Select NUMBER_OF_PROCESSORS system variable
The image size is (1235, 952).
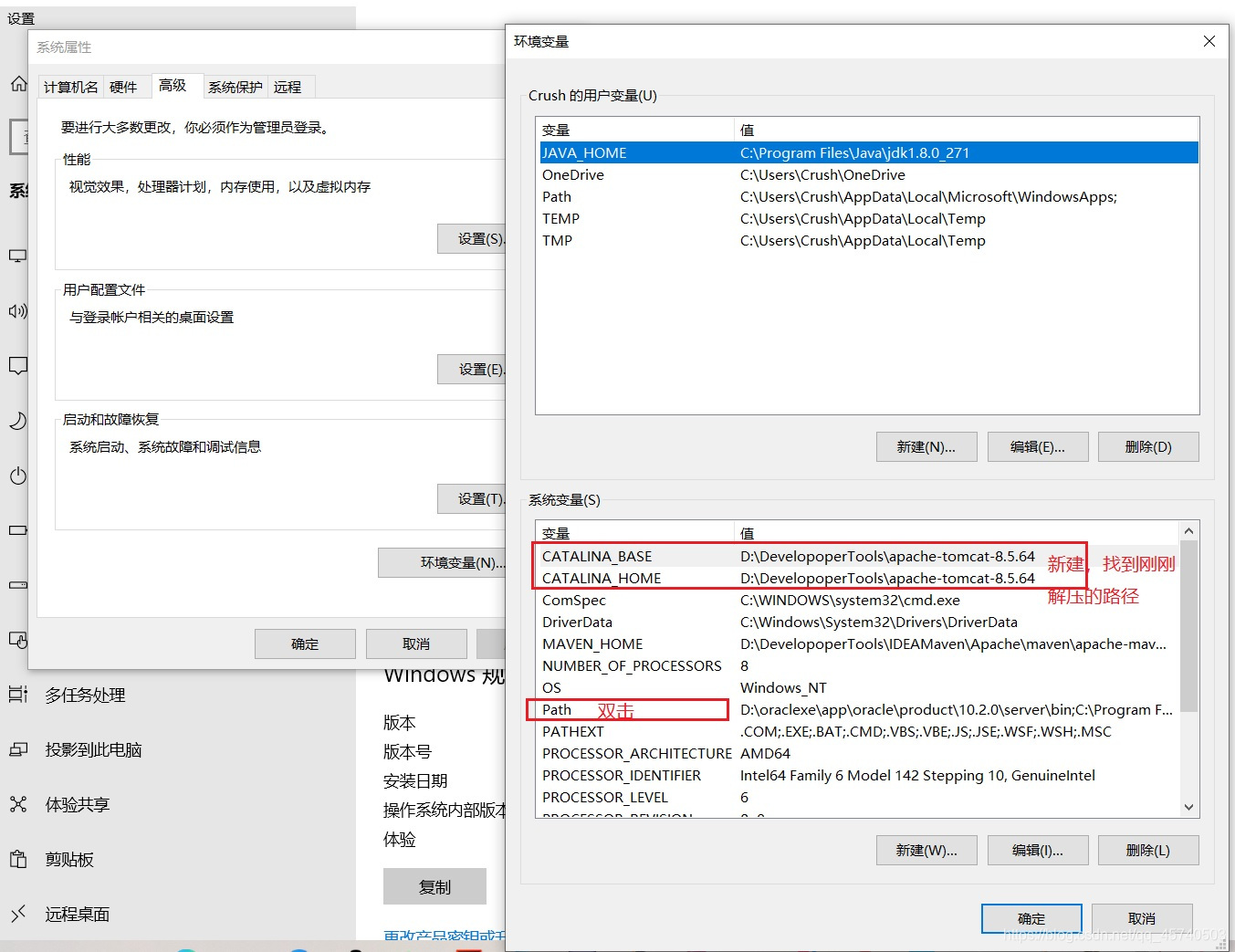pyautogui.click(x=858, y=666)
